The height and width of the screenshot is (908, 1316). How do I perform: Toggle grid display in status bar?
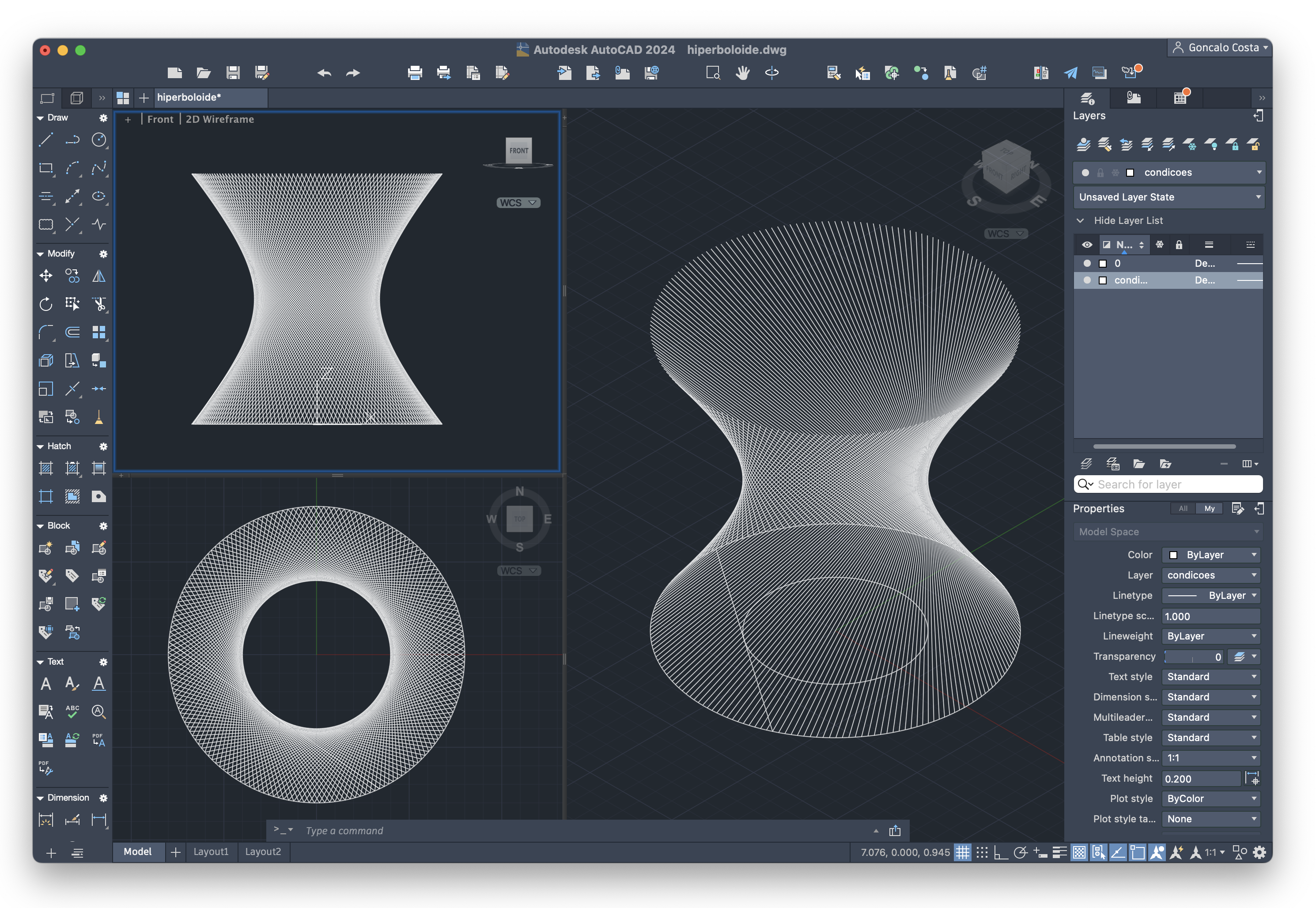point(963,852)
